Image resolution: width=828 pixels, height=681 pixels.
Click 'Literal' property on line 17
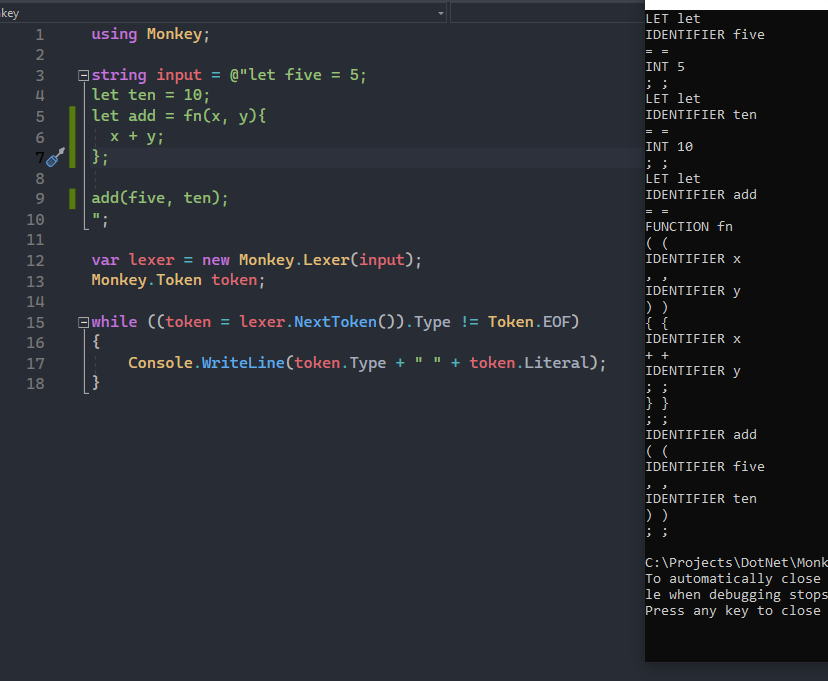coord(556,363)
